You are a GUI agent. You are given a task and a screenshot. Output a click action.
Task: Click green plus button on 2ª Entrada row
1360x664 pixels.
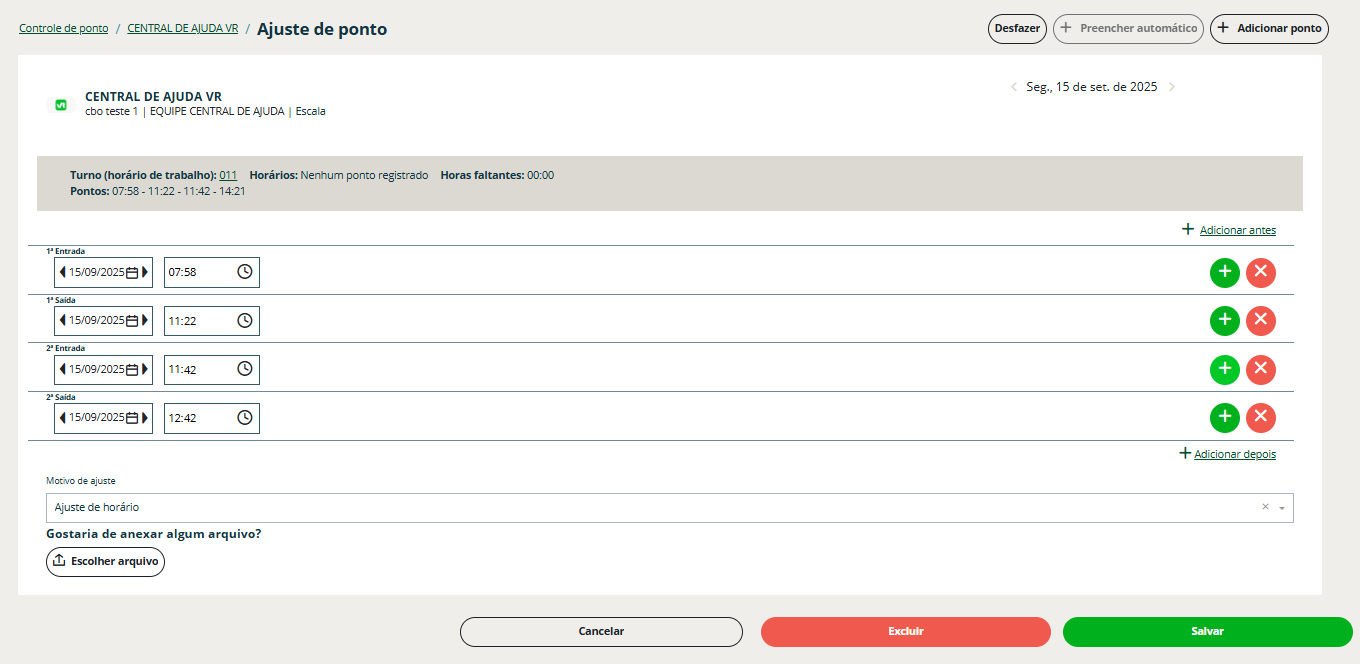1224,370
